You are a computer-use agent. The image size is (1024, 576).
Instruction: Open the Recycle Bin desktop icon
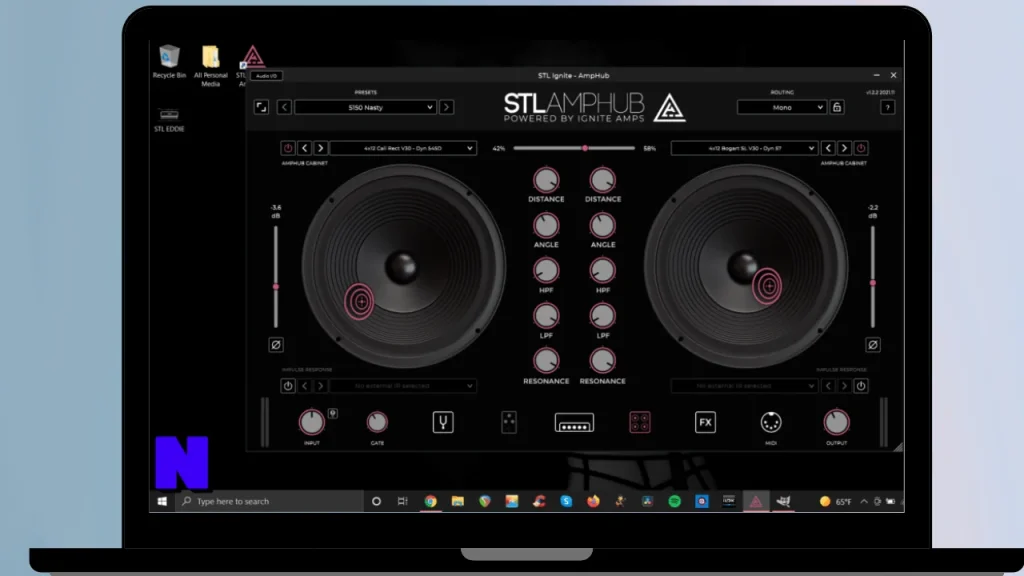(169, 62)
